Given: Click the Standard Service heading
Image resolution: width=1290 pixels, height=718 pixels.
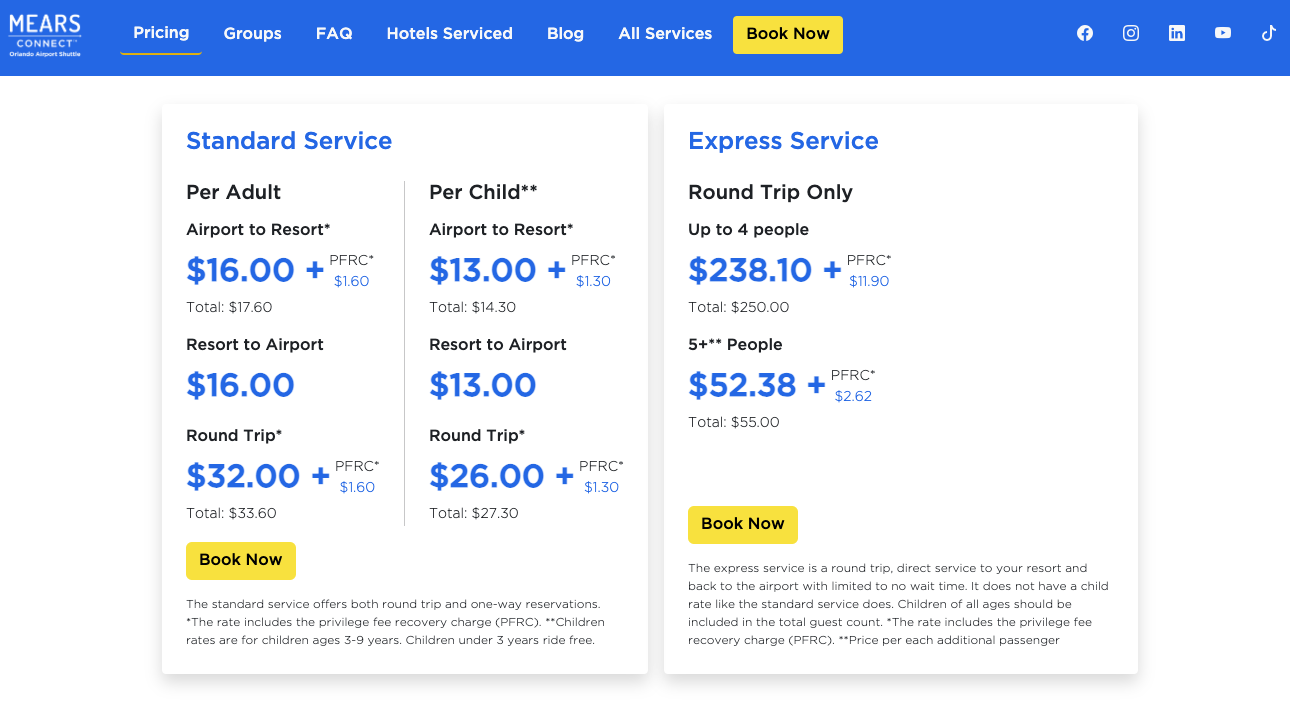Looking at the screenshot, I should (289, 141).
